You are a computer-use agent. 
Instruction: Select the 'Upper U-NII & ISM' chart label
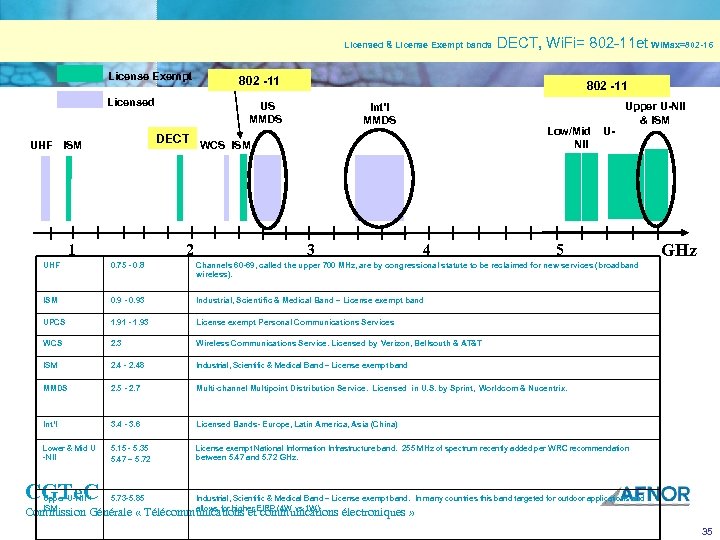[x=655, y=113]
